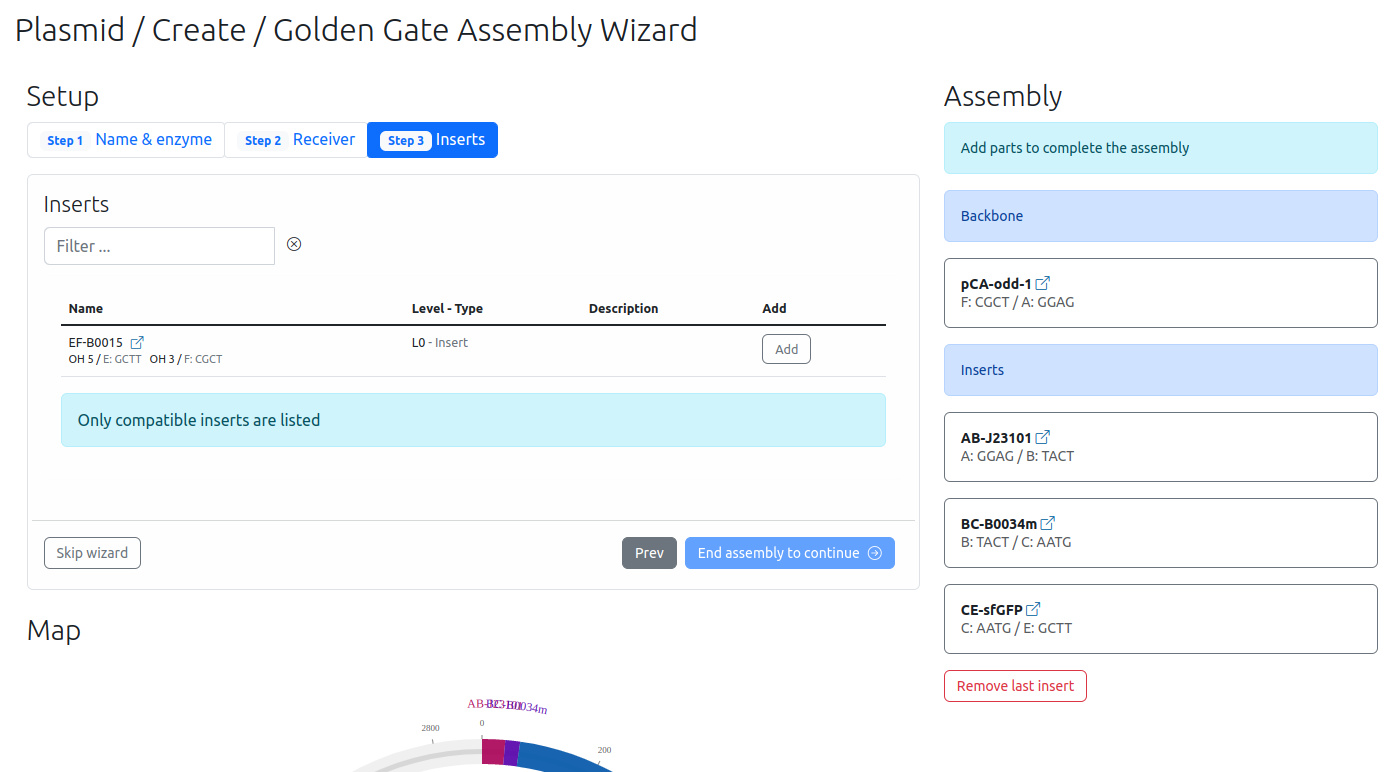Screen dimensions: 1396x772
Task: Switch to Step 2 Receiver tab
Action: [296, 140]
